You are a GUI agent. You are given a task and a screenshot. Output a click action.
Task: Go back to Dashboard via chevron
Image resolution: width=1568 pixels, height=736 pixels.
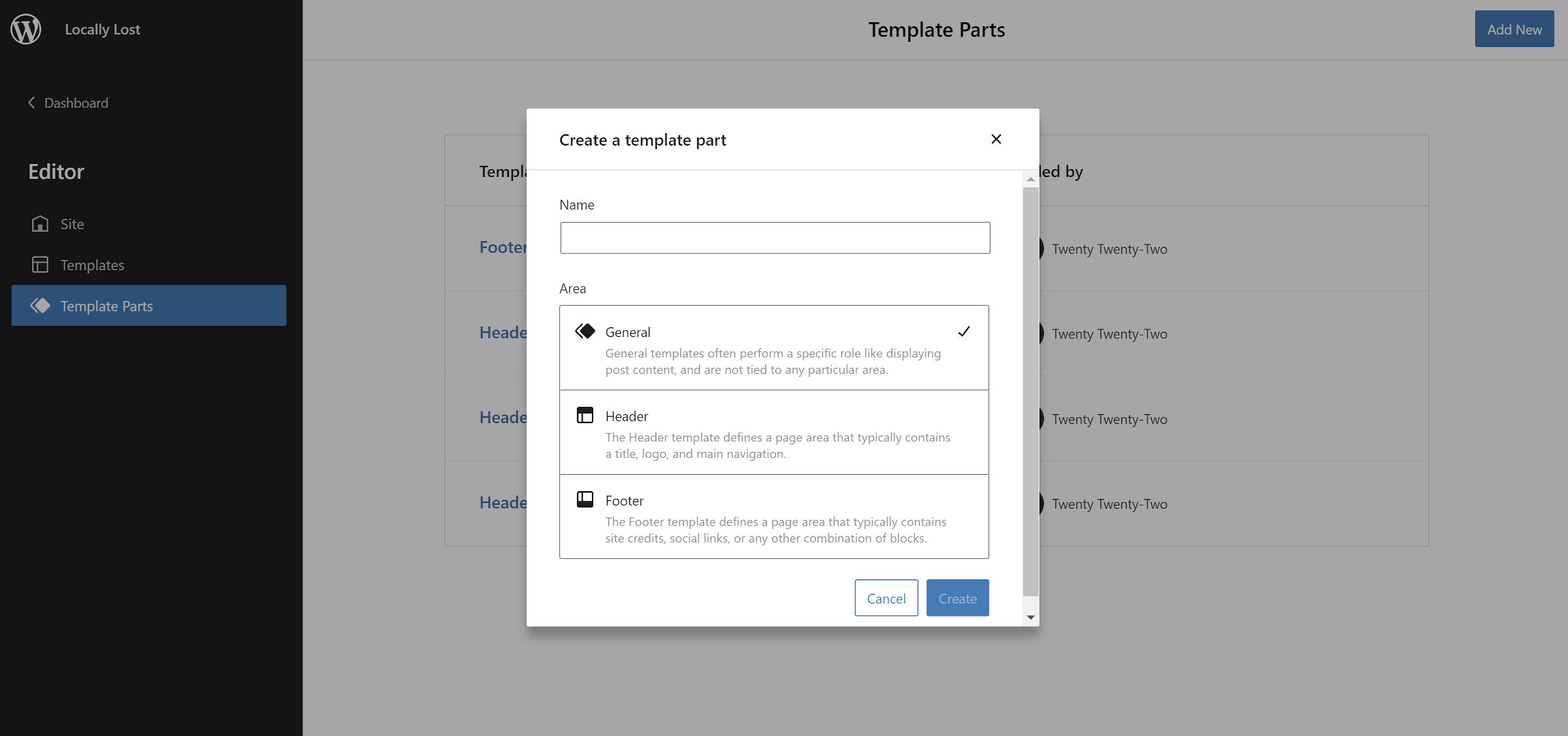(x=31, y=103)
